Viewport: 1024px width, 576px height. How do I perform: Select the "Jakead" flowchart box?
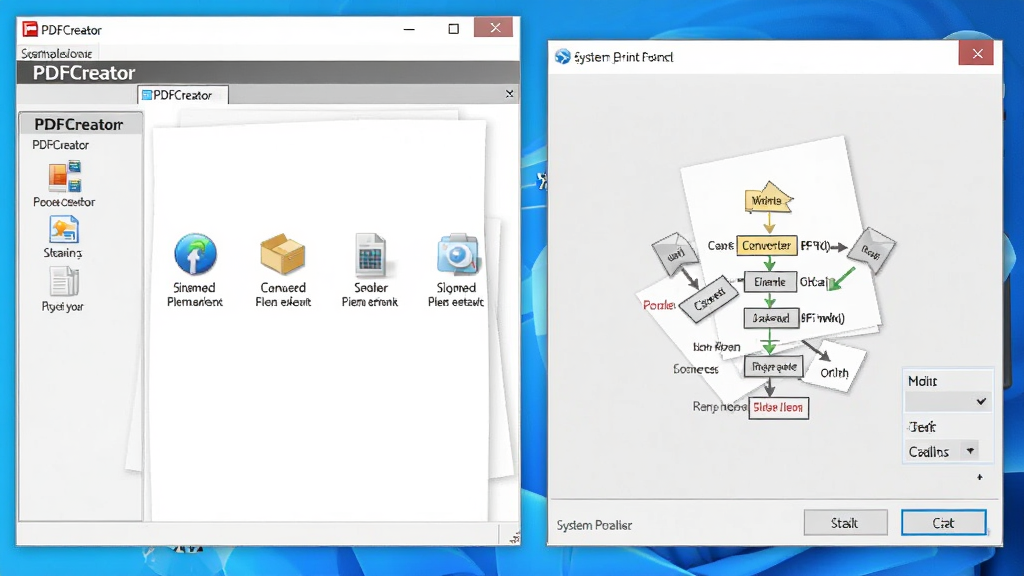(x=771, y=318)
